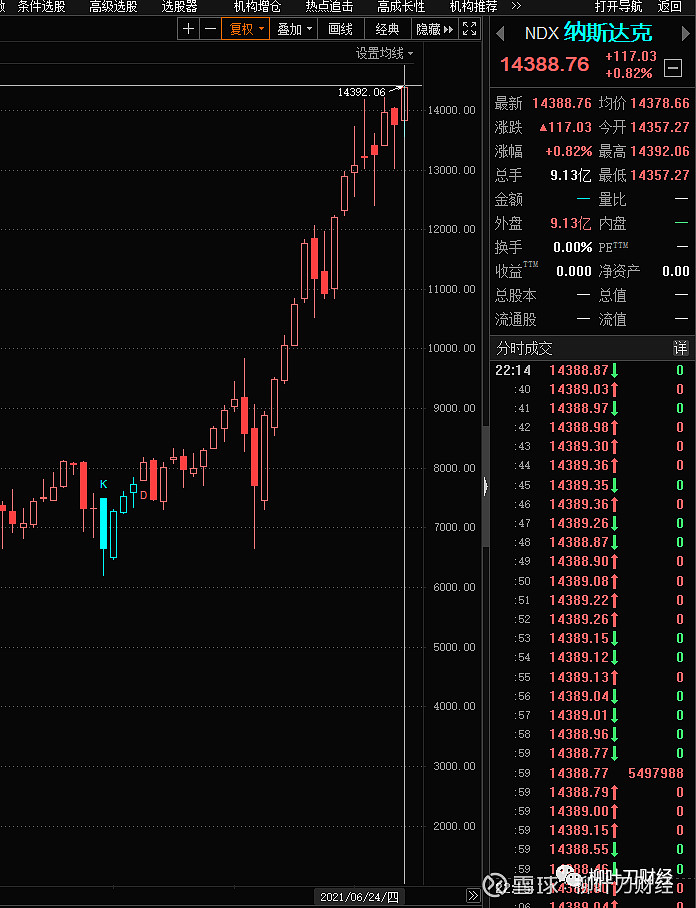Advance chart with bottom double-arrow icon
The width and height of the screenshot is (696, 908).
coord(473,895)
